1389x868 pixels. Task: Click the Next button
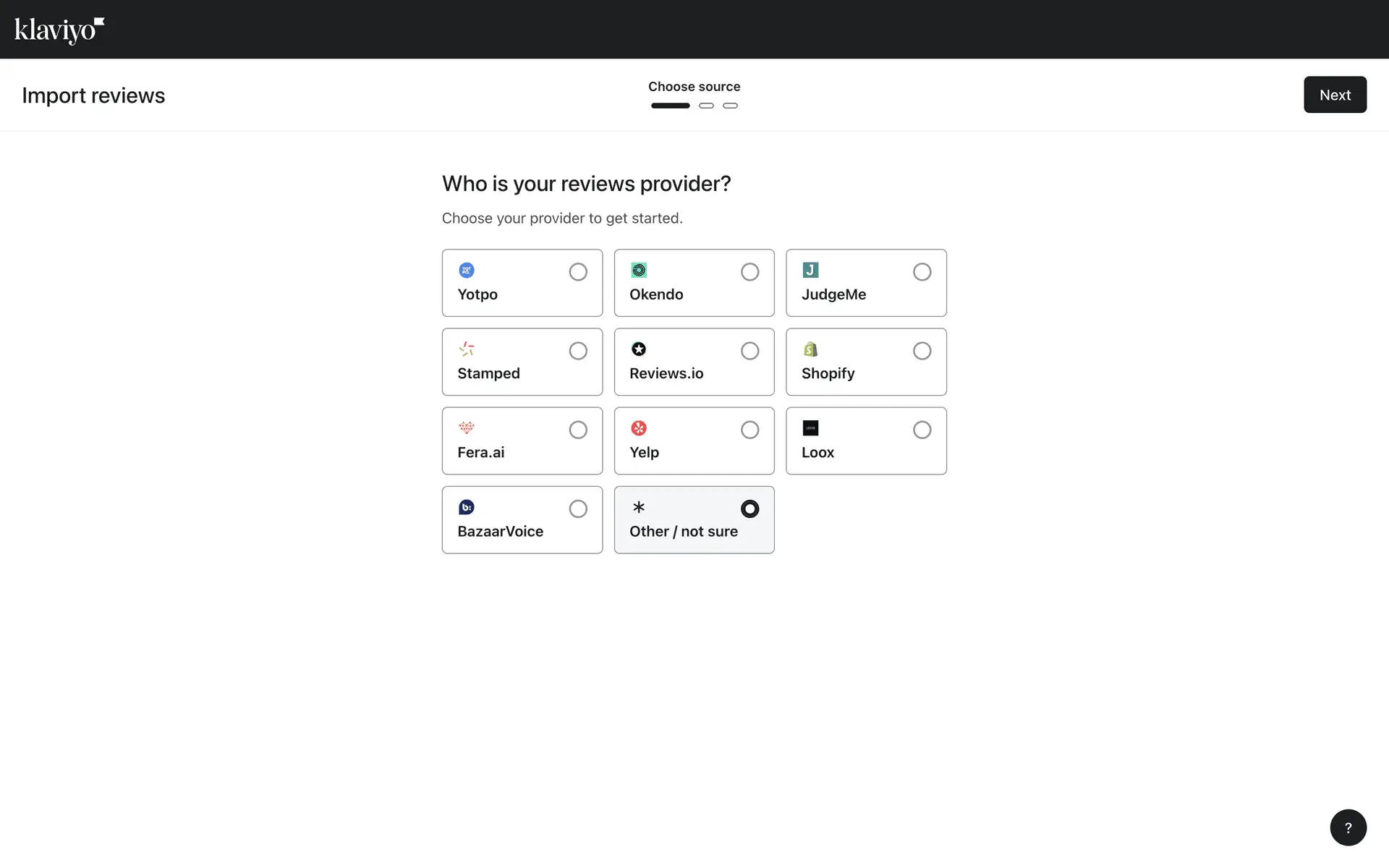(x=1335, y=95)
